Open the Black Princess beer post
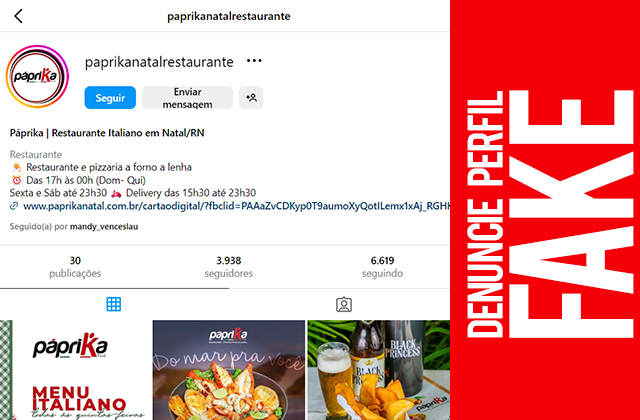This screenshot has width=640, height=420. (378, 370)
